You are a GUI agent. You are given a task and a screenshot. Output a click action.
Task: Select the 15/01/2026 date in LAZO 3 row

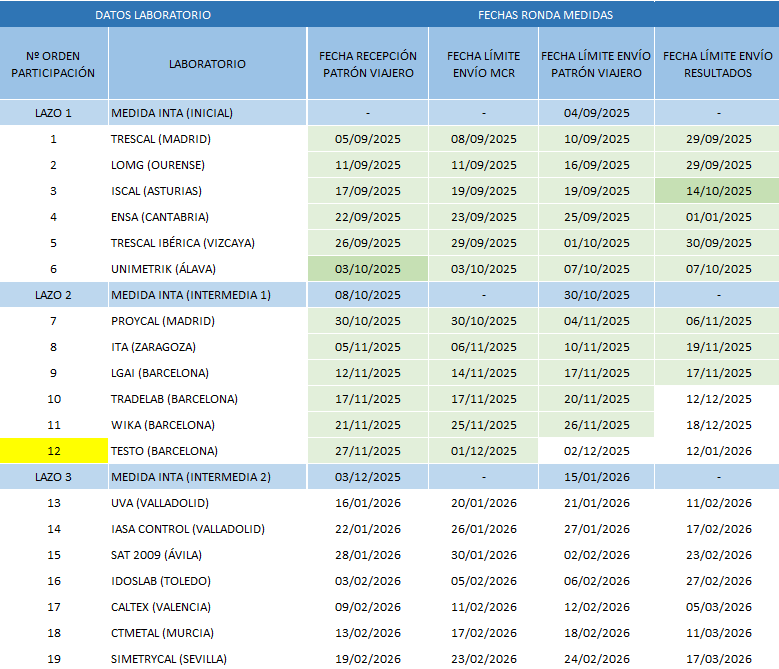[x=596, y=477]
